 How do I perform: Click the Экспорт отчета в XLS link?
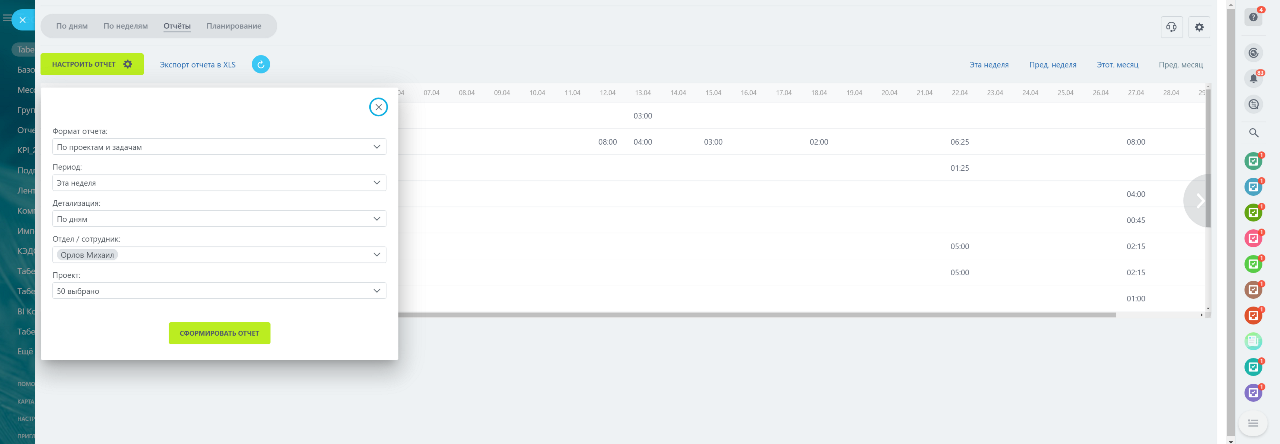198,64
